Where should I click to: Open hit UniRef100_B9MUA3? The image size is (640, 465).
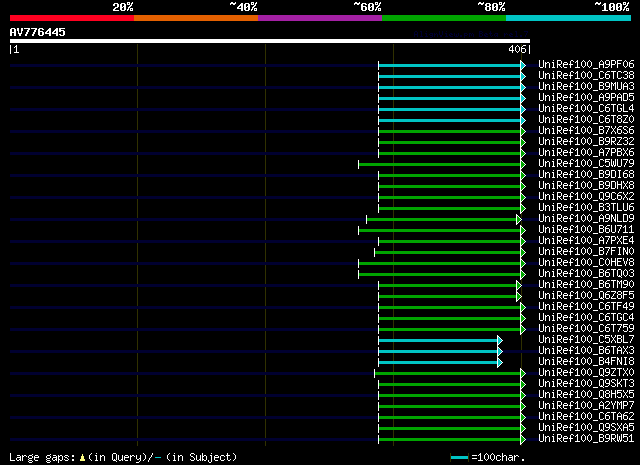click(x=586, y=86)
